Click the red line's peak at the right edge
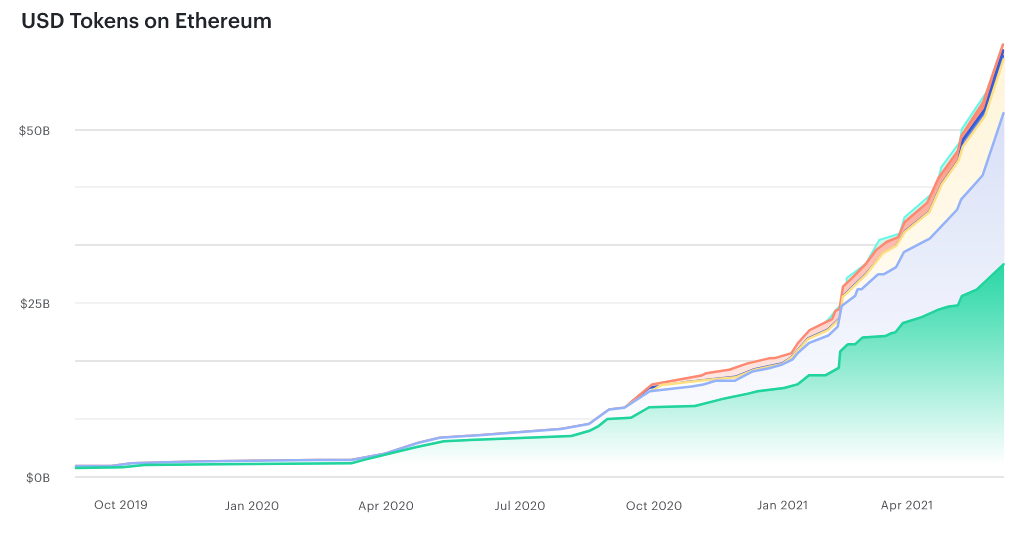 (1003, 44)
